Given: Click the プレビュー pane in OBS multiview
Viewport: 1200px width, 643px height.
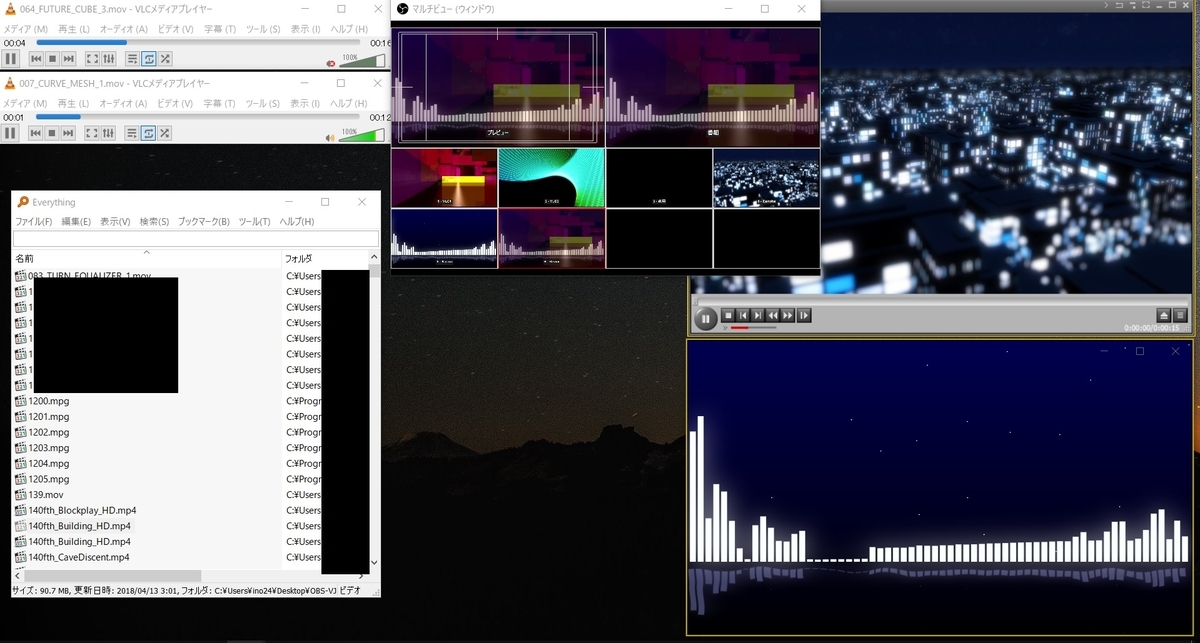Looking at the screenshot, I should (x=498, y=87).
